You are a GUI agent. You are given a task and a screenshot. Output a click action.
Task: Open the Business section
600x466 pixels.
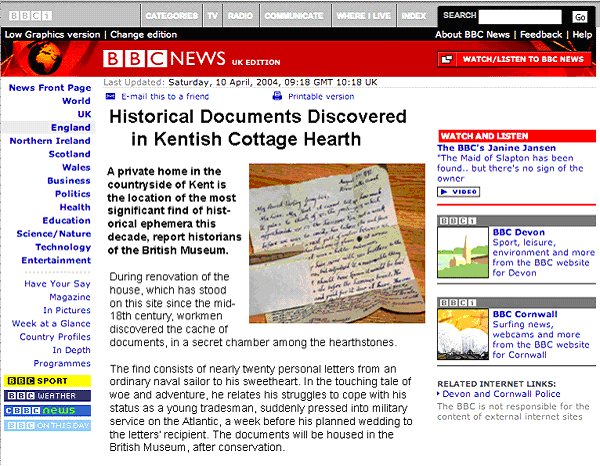tap(69, 181)
